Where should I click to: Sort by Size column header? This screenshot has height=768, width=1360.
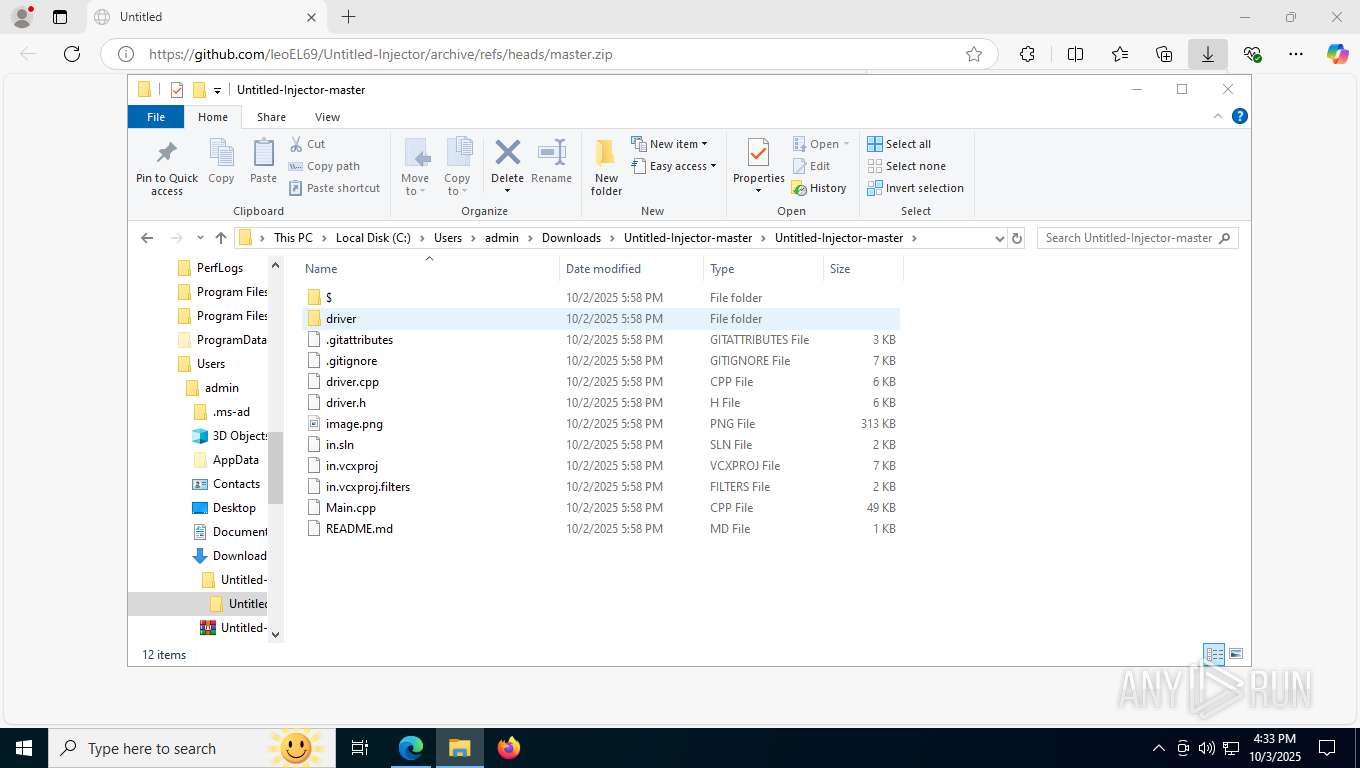coord(863,269)
